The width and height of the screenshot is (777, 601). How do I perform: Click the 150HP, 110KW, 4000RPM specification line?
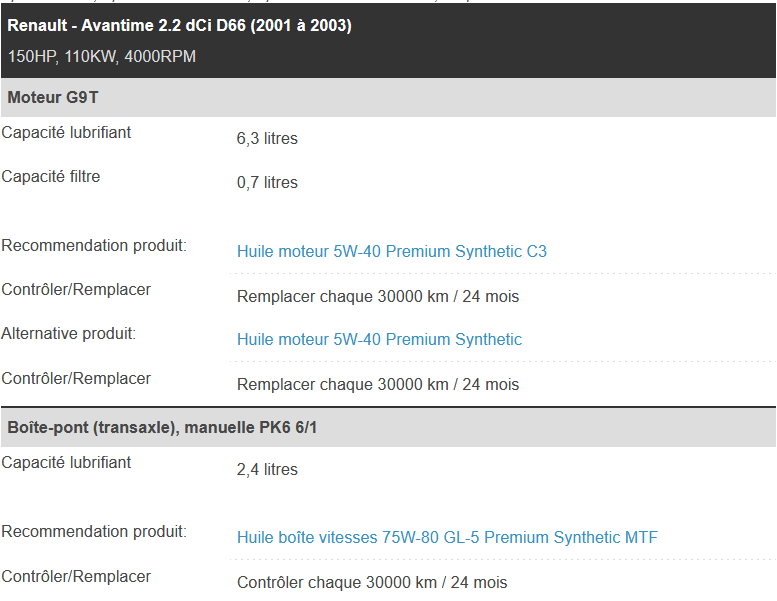(x=102, y=57)
